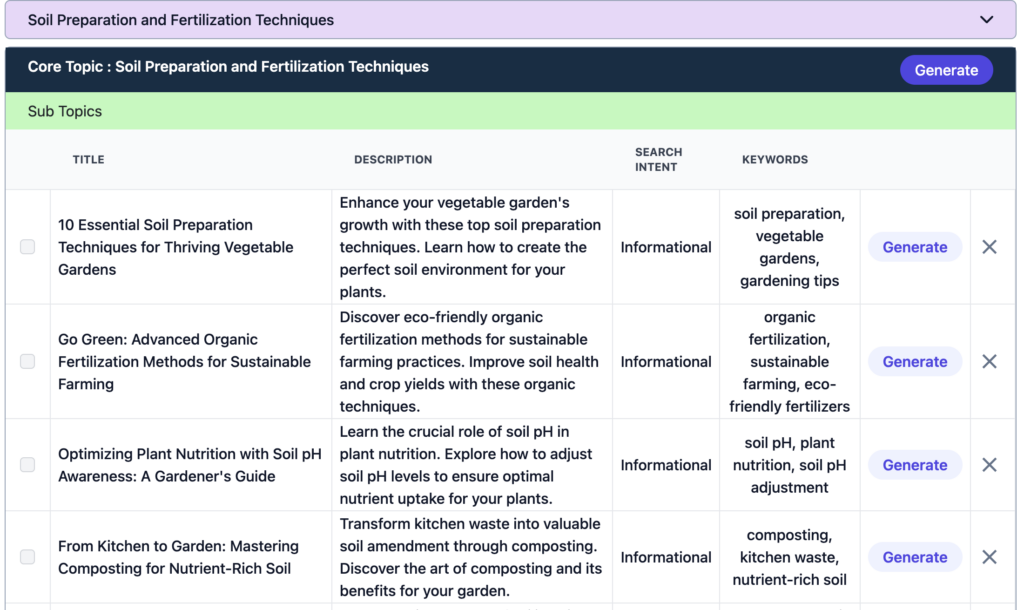Click the Core Topic Generate button
This screenshot has height=610, width=1024.
(945, 70)
